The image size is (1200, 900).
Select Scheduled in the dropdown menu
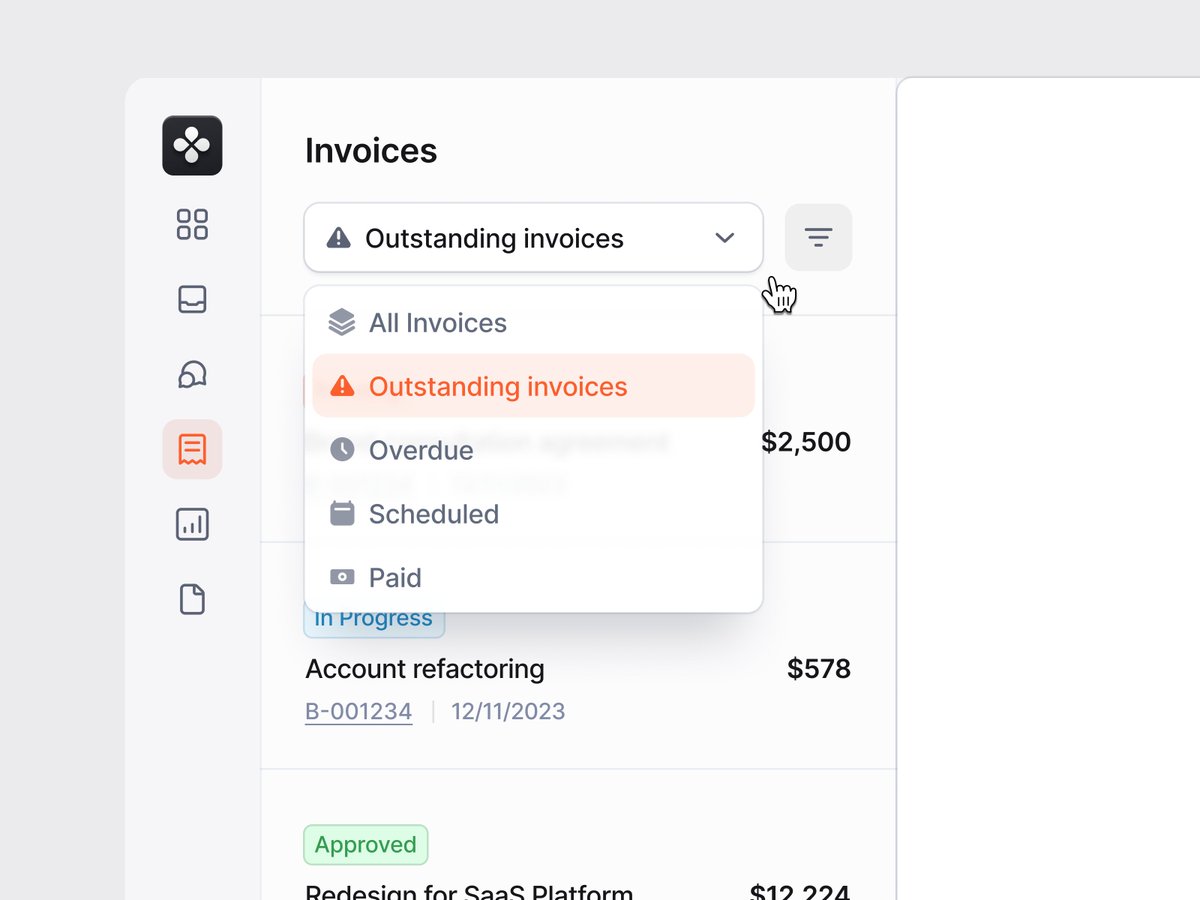533,514
